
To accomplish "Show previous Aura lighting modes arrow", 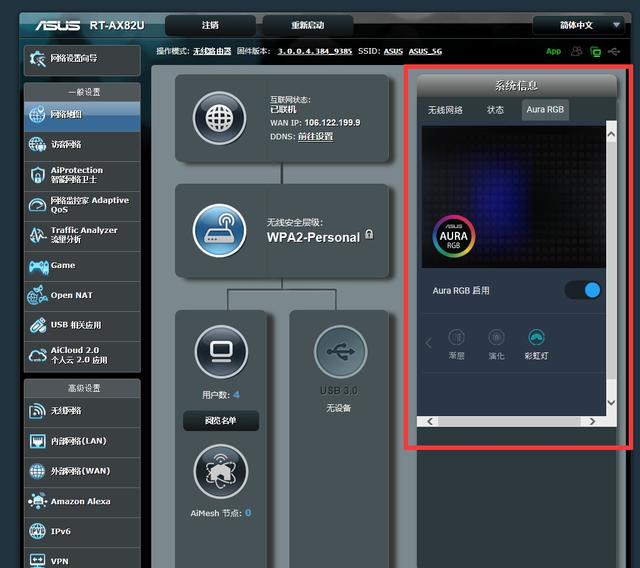I will coord(429,343).
